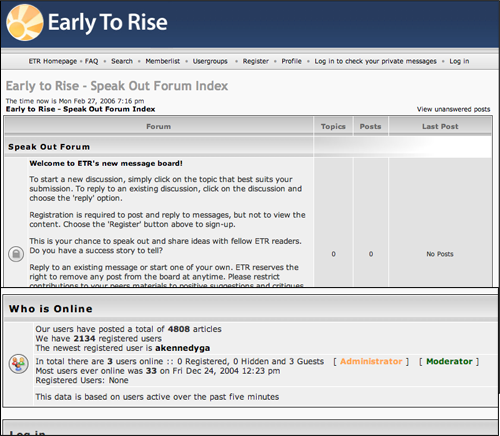Click the Moderator legend link

coord(449,361)
